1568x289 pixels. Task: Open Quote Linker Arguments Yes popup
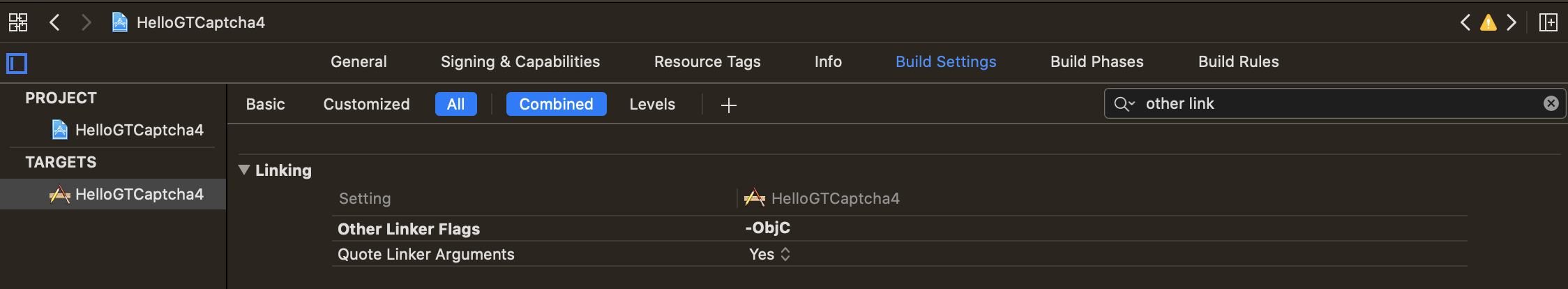coord(769,254)
